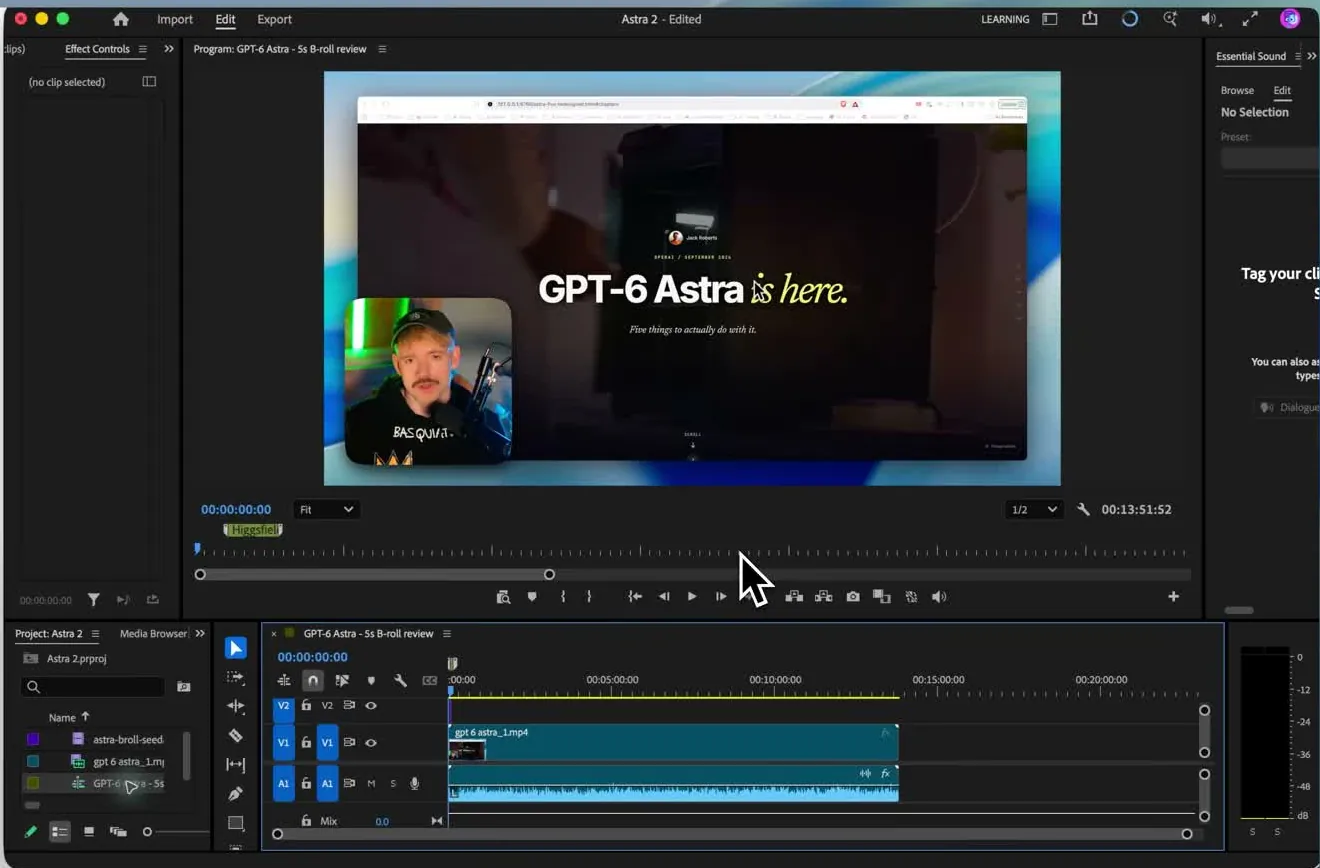
Task: Toggle V1 sync lock
Action: [x=349, y=743]
